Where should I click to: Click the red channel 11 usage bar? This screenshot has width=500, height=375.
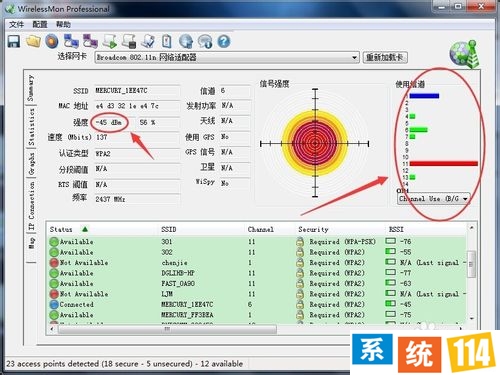443,163
